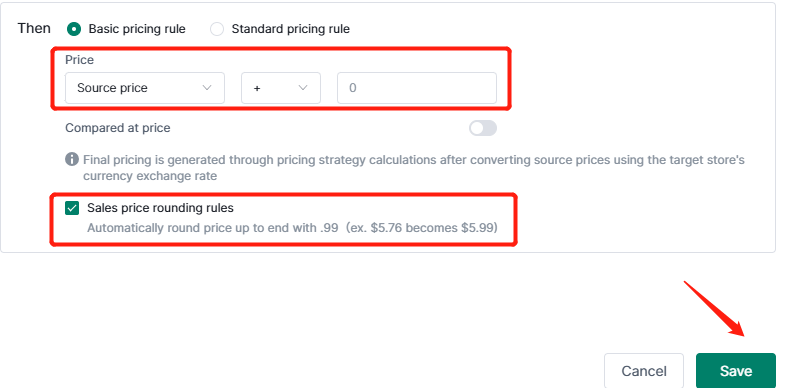Click the chevron arrow in Source price box
Image resolution: width=801 pixels, height=388 pixels.
pos(207,88)
